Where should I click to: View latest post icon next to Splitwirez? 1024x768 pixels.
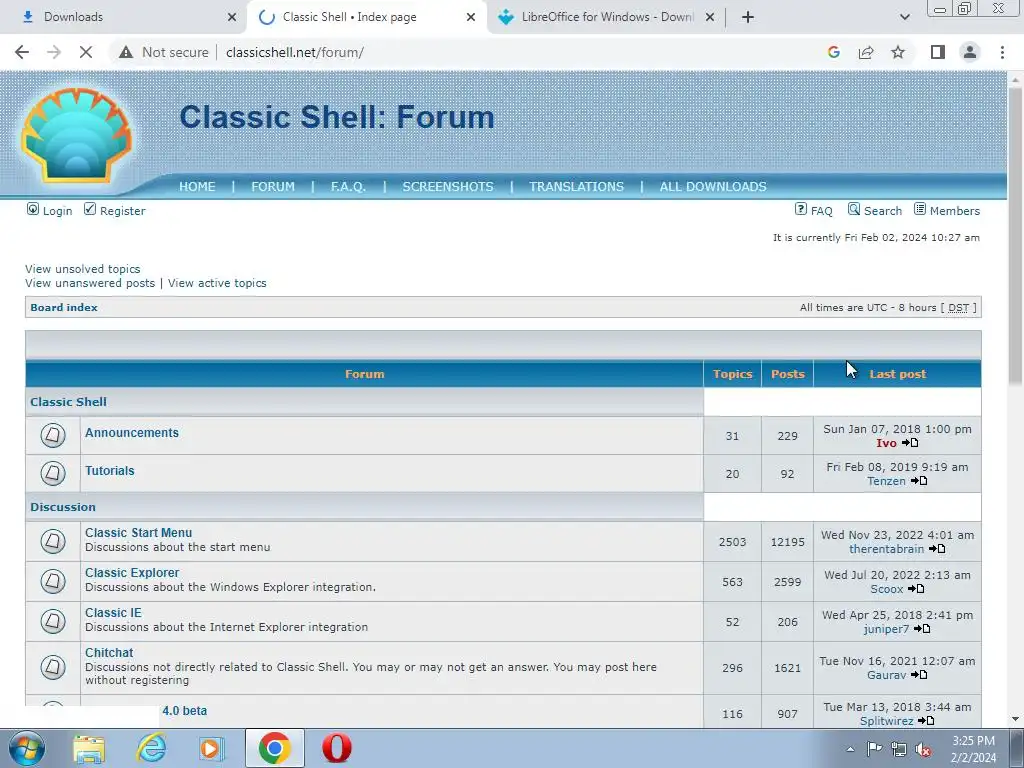(x=926, y=720)
